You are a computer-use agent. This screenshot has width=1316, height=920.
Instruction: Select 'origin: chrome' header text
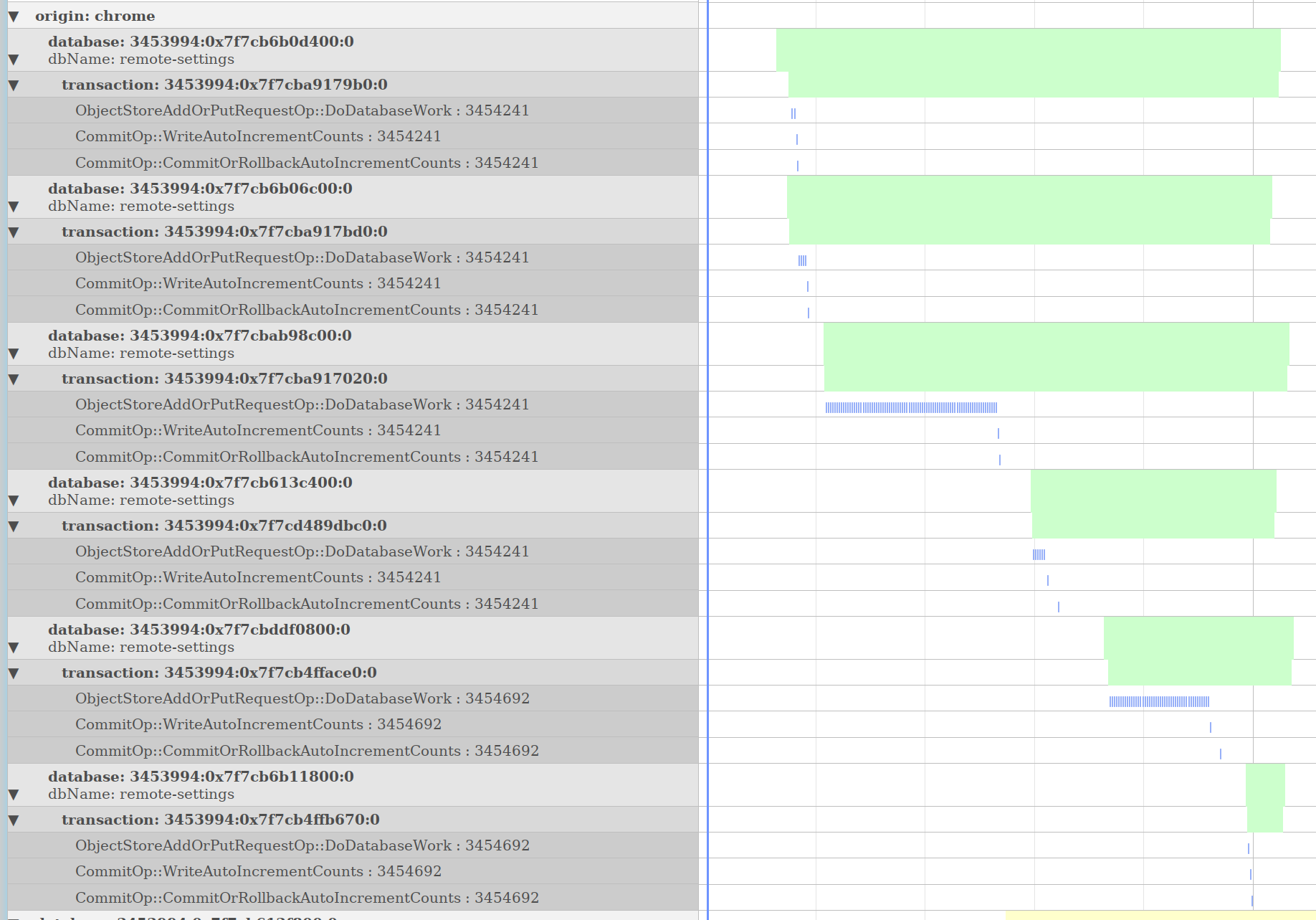click(95, 16)
